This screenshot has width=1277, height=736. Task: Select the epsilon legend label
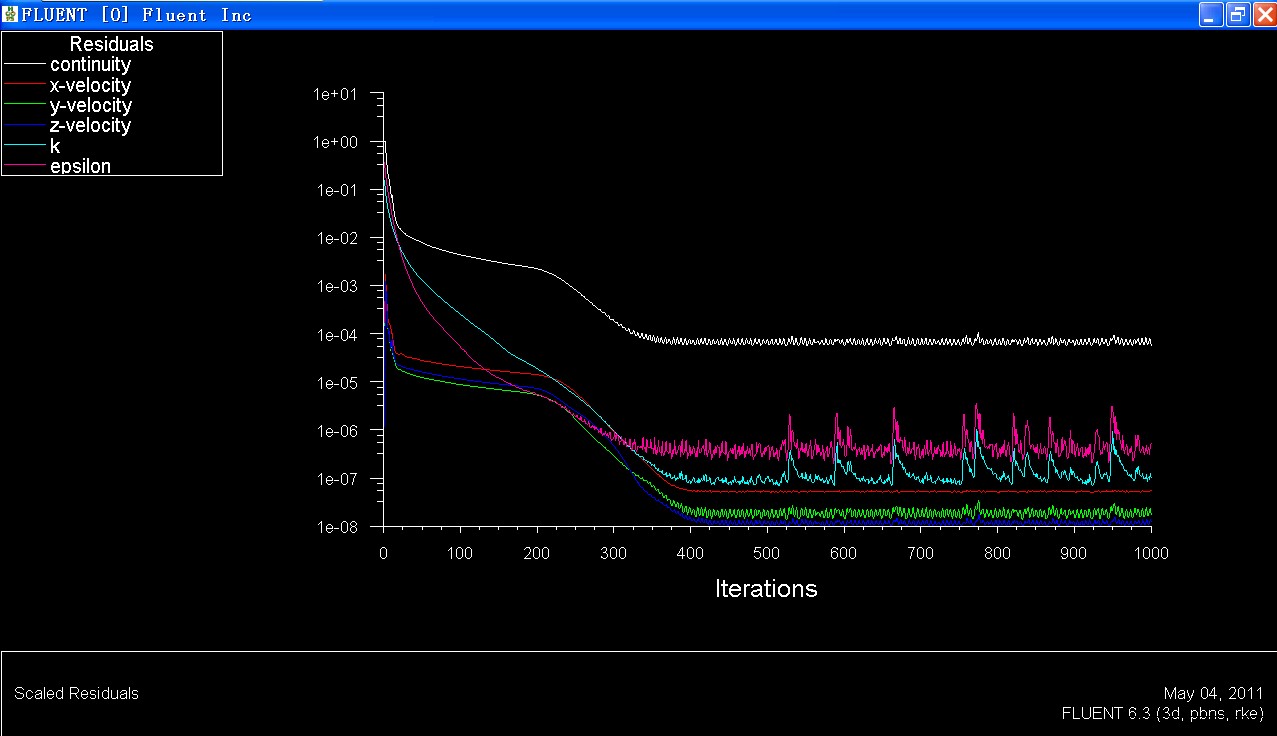click(x=80, y=166)
